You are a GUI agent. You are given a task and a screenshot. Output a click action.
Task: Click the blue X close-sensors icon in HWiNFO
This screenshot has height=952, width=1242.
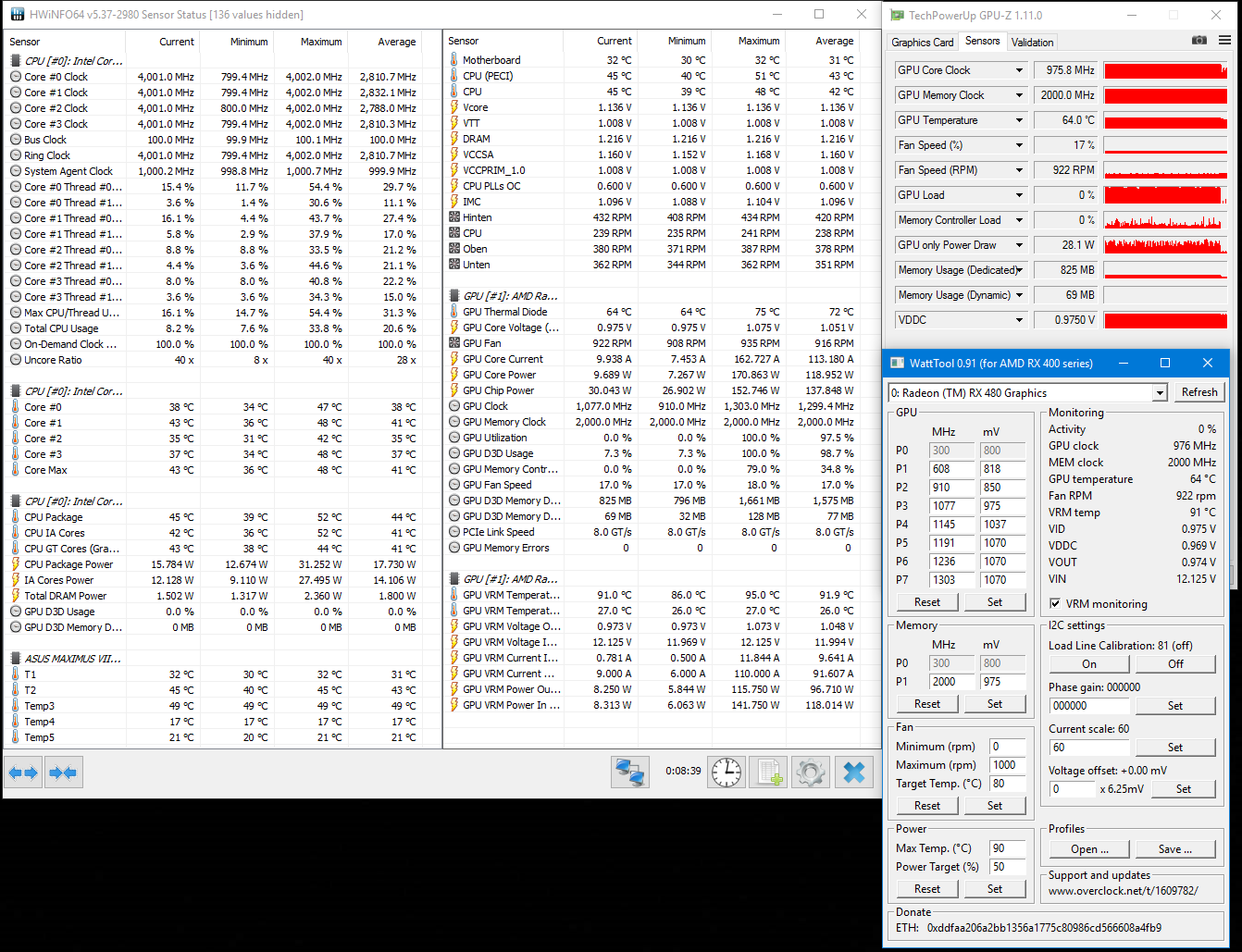(854, 772)
